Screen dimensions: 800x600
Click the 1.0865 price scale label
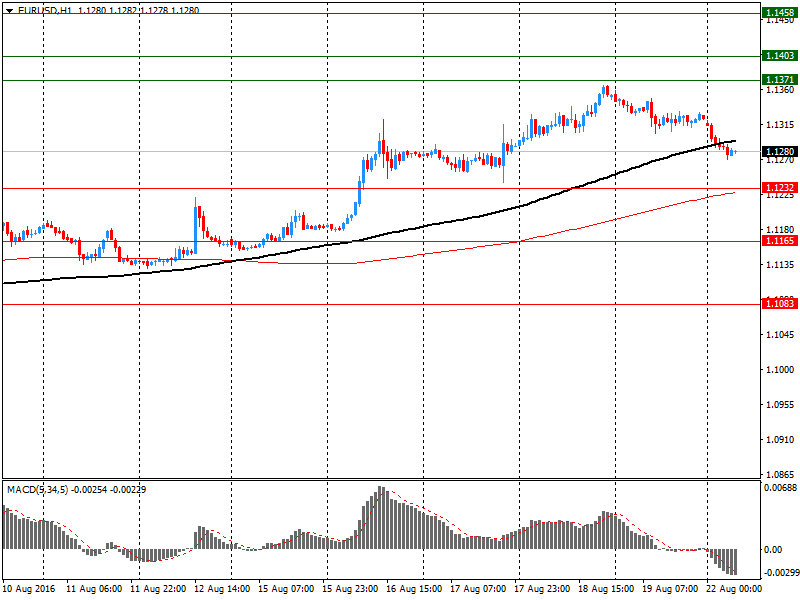[x=780, y=474]
